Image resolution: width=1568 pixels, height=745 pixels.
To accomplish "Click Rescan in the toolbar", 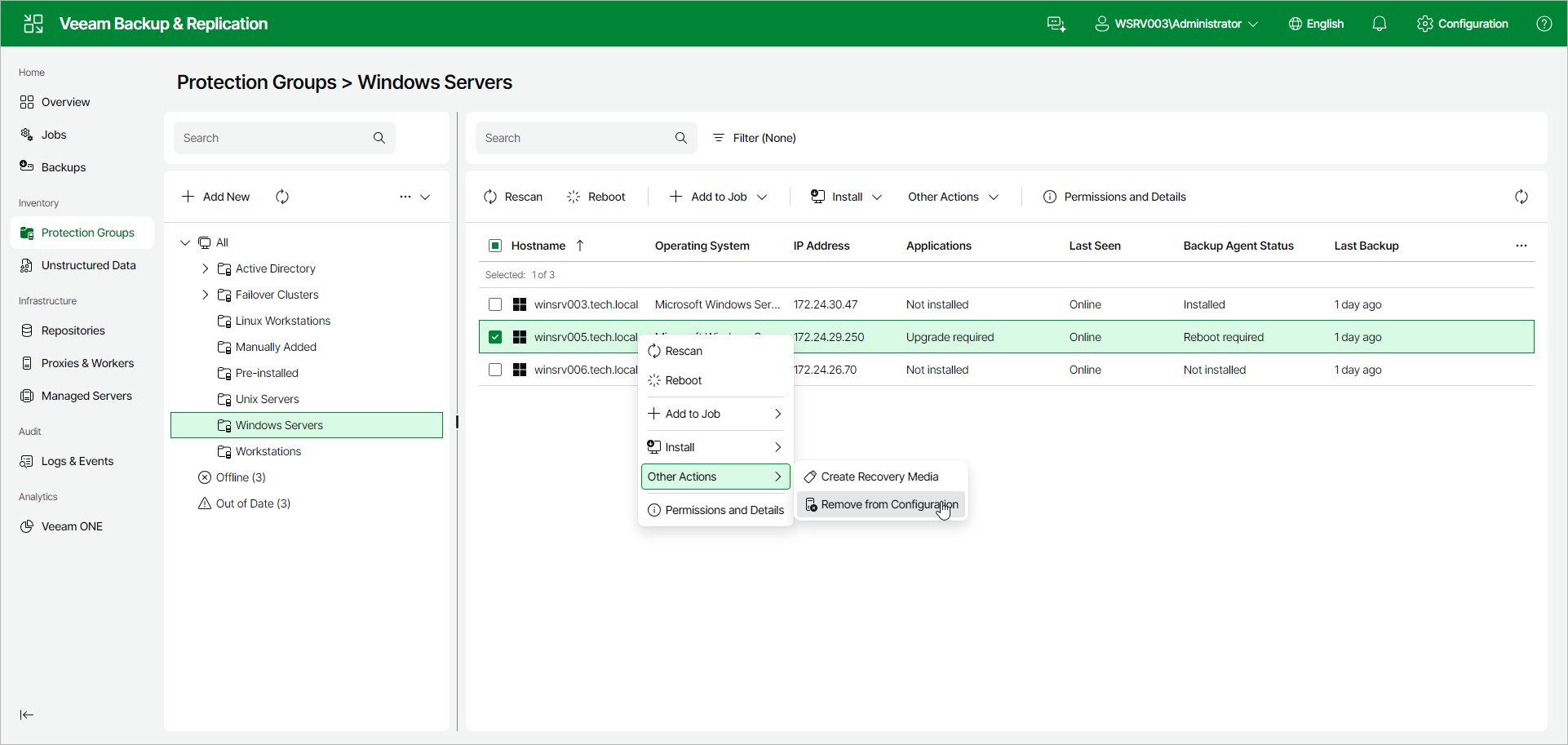I will pyautogui.click(x=513, y=197).
